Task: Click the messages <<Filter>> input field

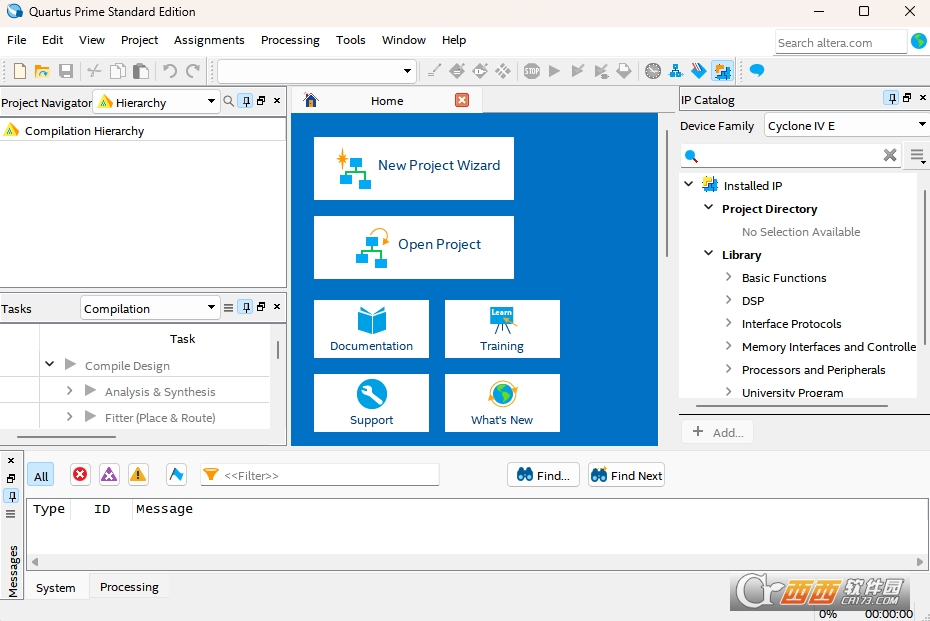Action: coord(321,475)
